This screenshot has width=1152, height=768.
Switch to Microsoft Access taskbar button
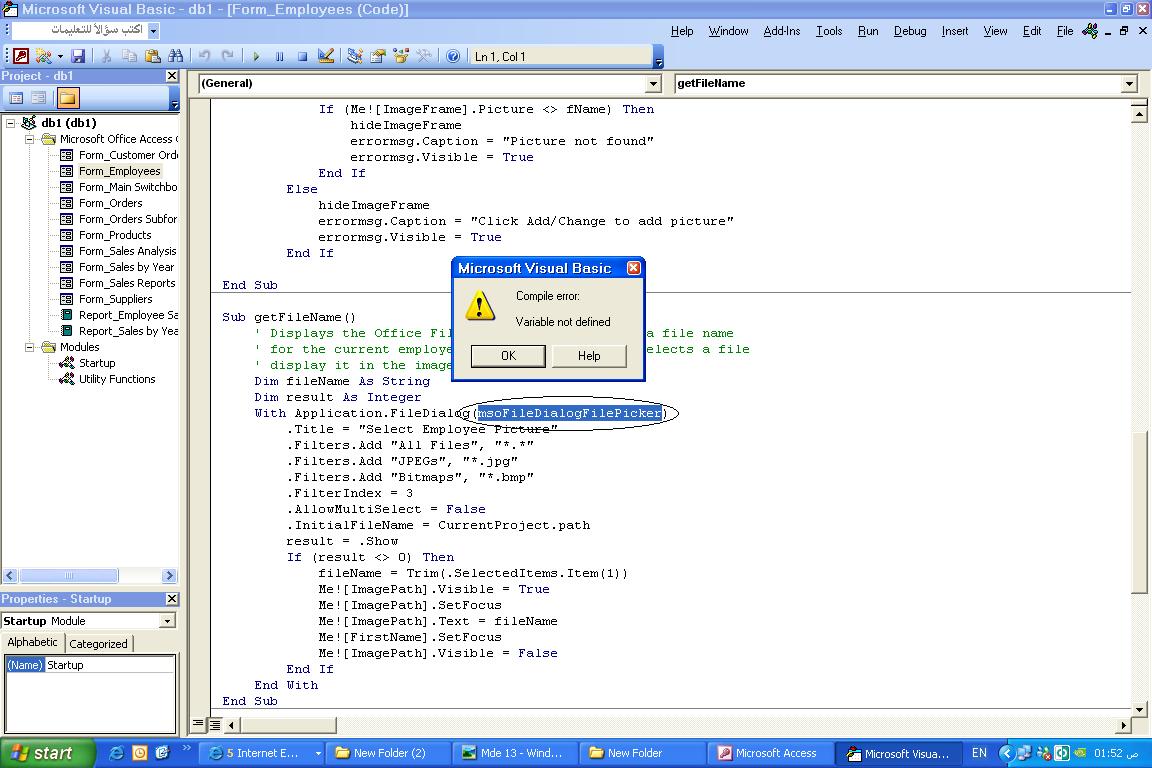(x=772, y=753)
